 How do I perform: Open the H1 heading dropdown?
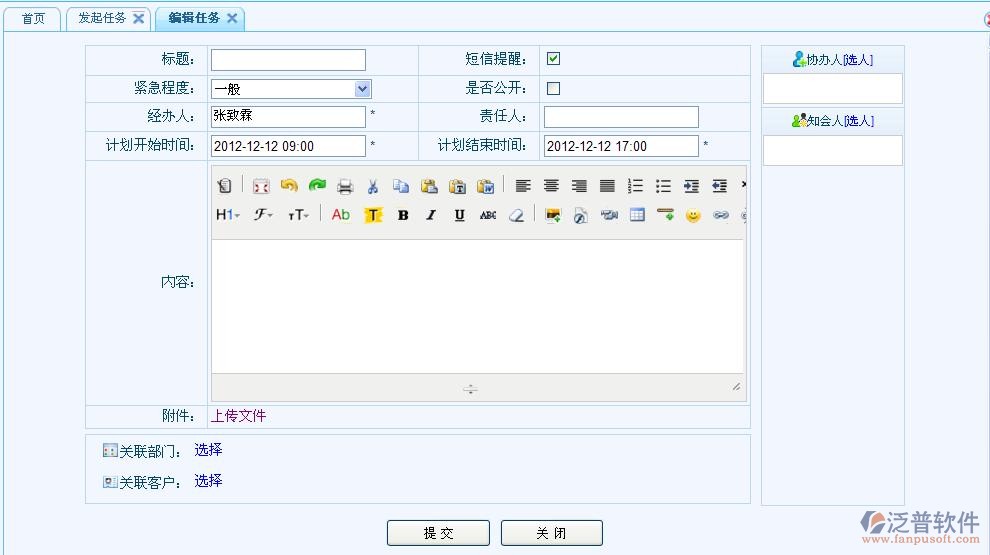tap(228, 215)
